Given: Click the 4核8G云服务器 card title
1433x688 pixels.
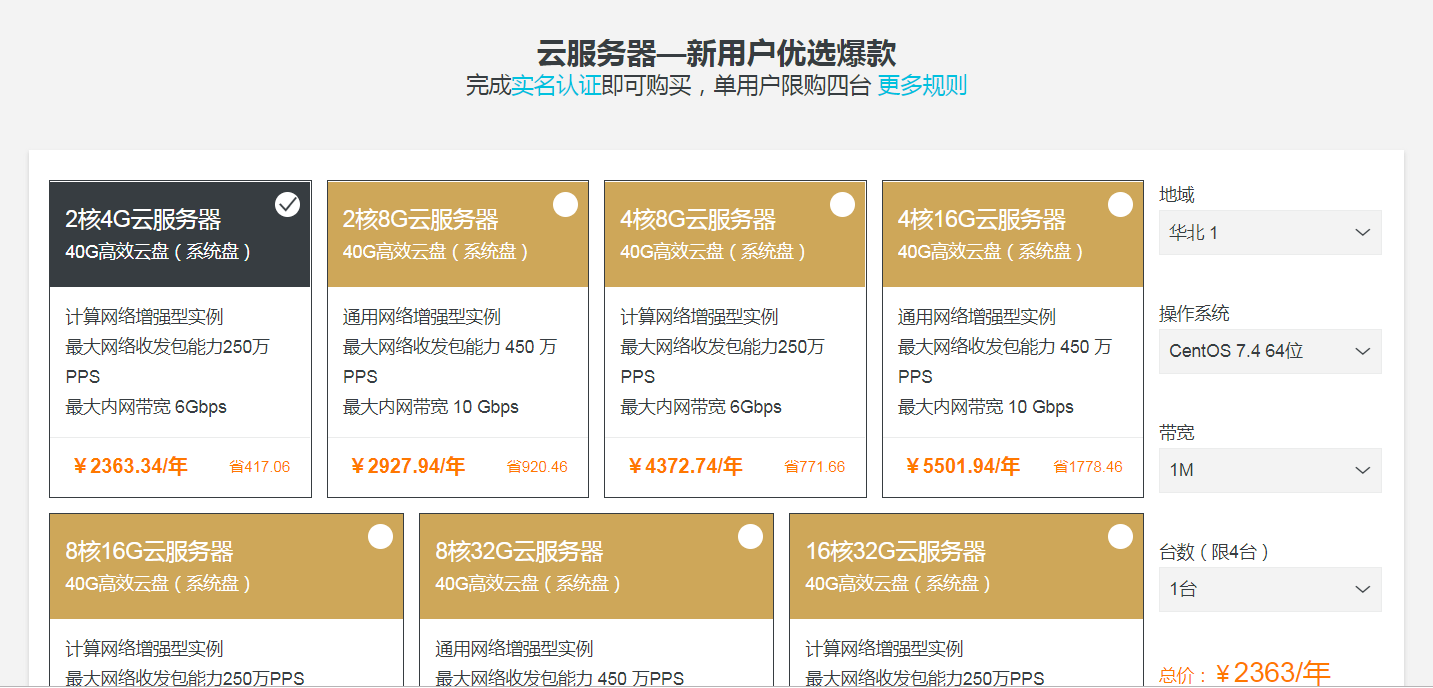Looking at the screenshot, I should click(698, 220).
